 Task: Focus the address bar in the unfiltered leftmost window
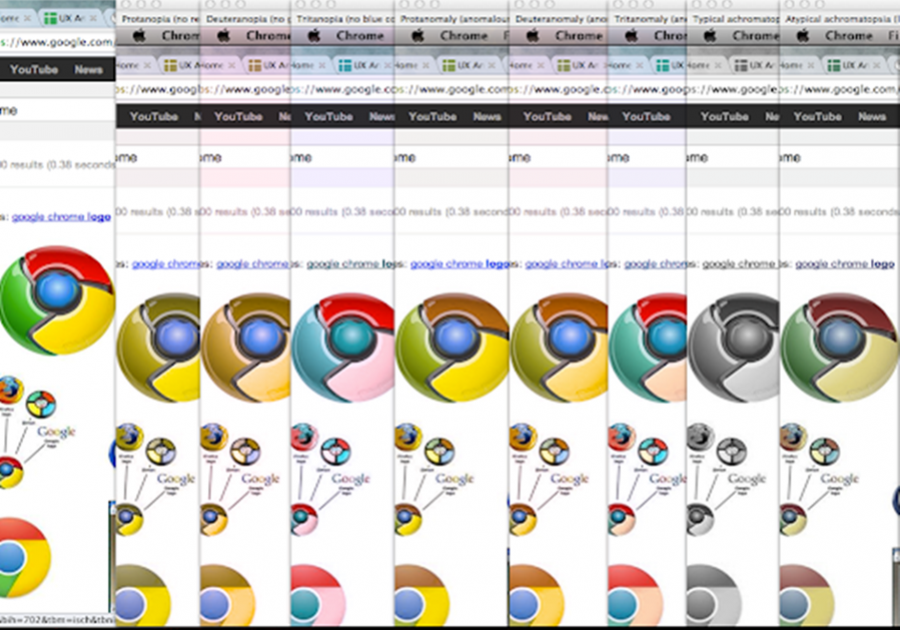point(57,42)
